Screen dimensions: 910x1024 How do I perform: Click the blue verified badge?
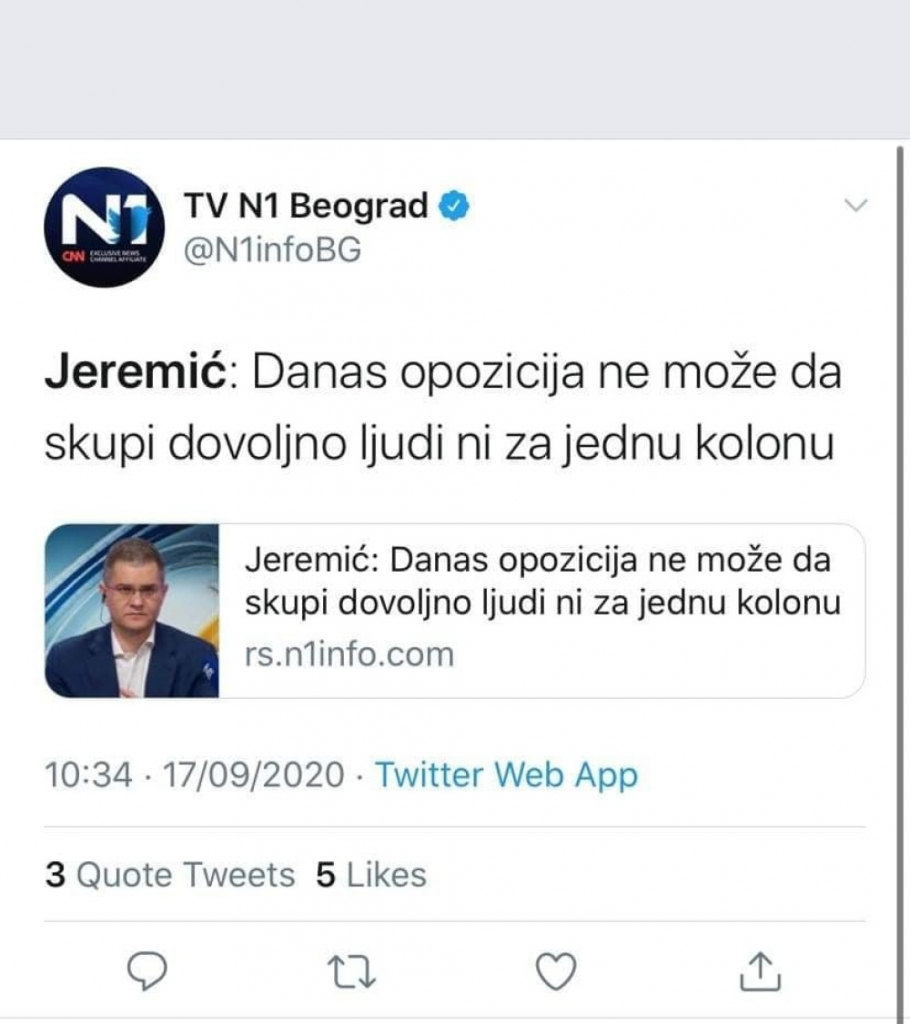point(455,203)
